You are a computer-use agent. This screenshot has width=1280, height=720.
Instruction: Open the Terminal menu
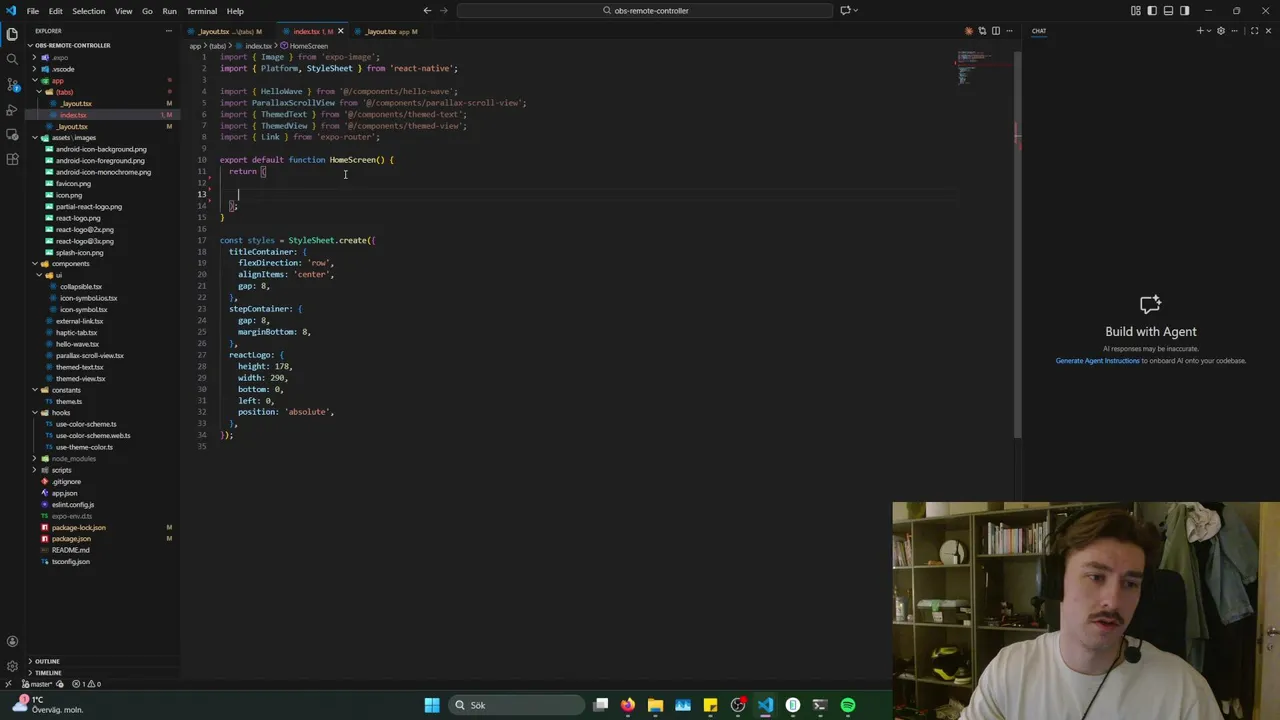201,11
